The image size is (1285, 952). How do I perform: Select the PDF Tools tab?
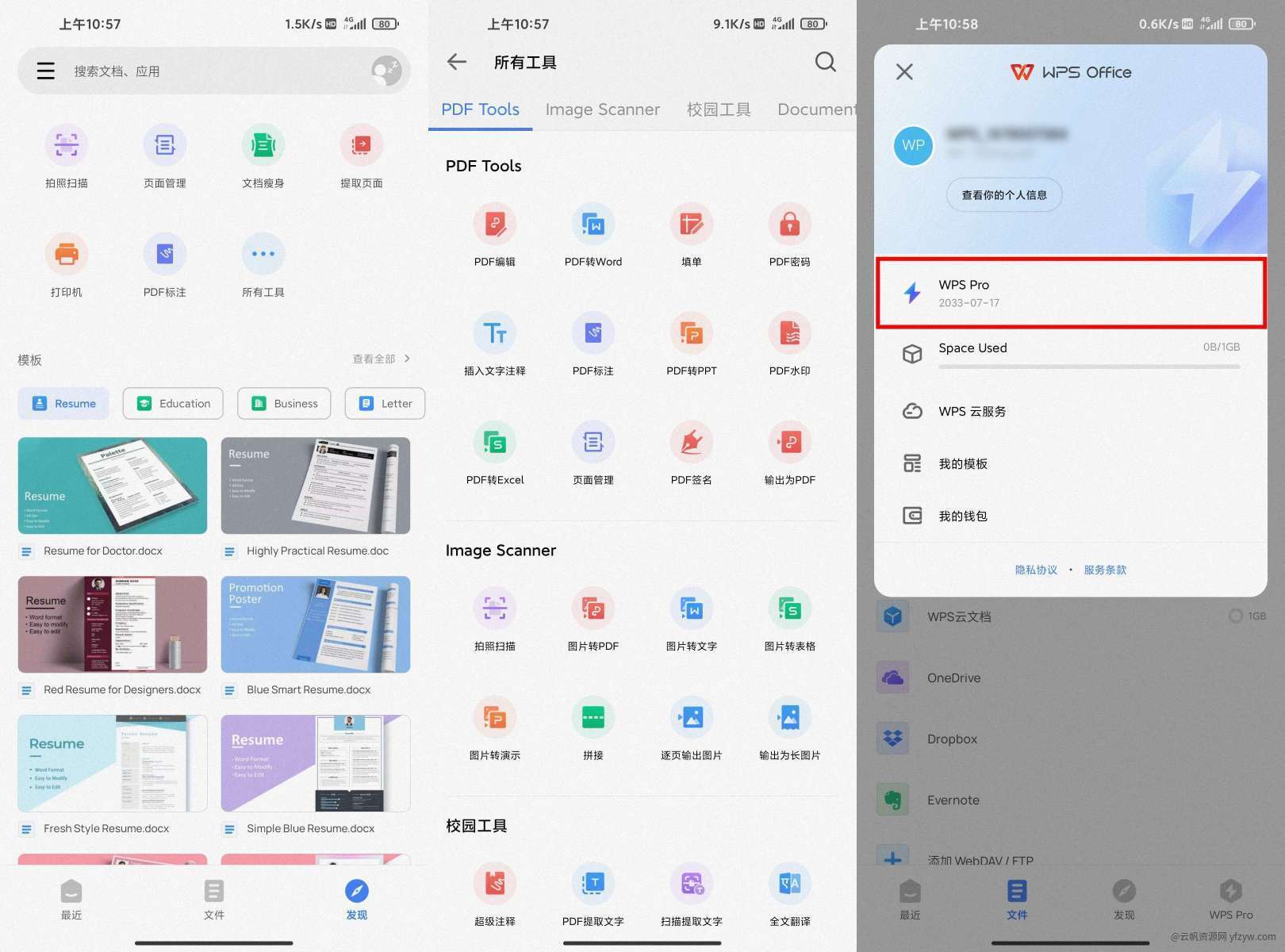pos(481,109)
